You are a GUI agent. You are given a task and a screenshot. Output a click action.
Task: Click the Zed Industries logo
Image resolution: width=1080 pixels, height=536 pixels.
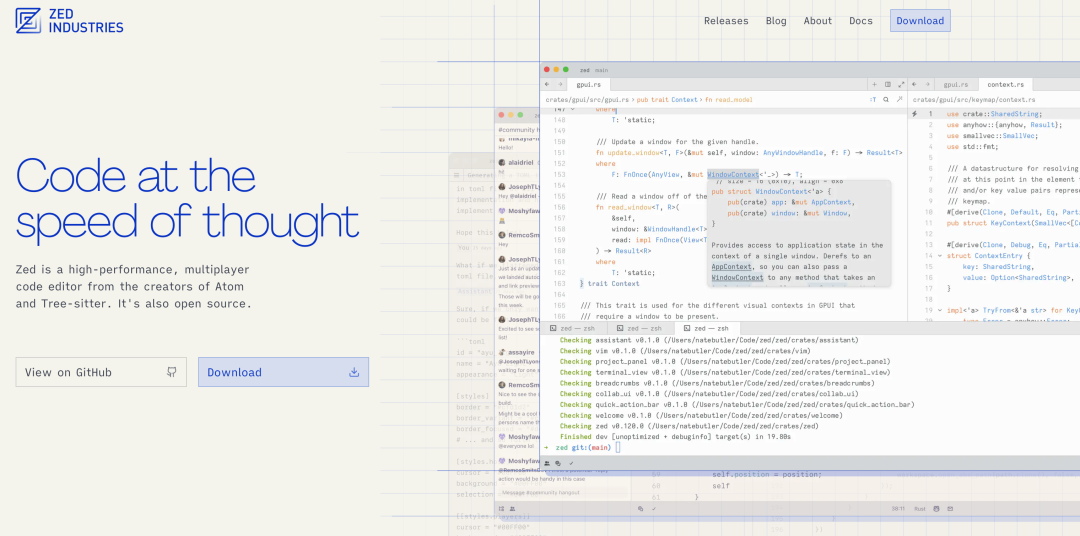[x=69, y=21]
